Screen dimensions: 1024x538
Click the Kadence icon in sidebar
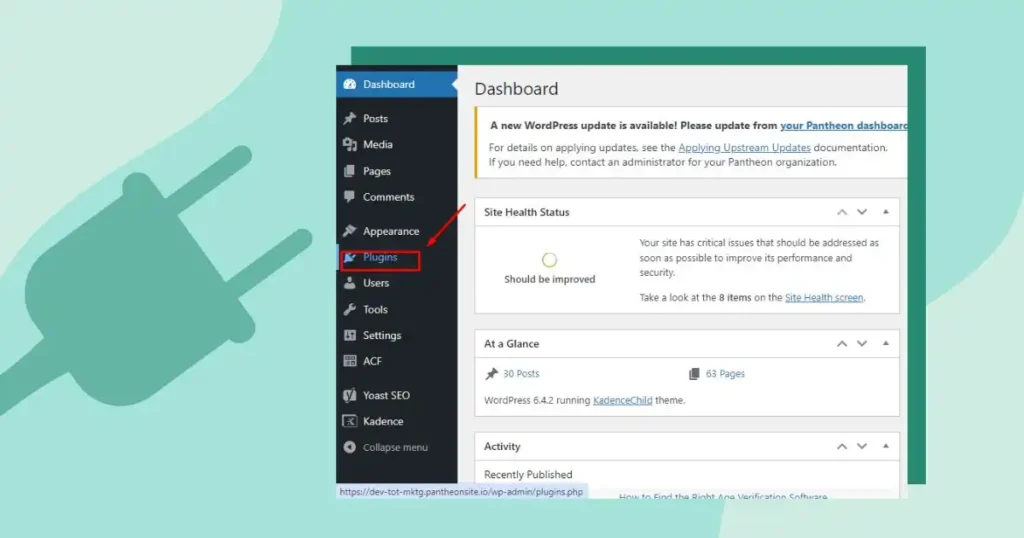click(350, 421)
